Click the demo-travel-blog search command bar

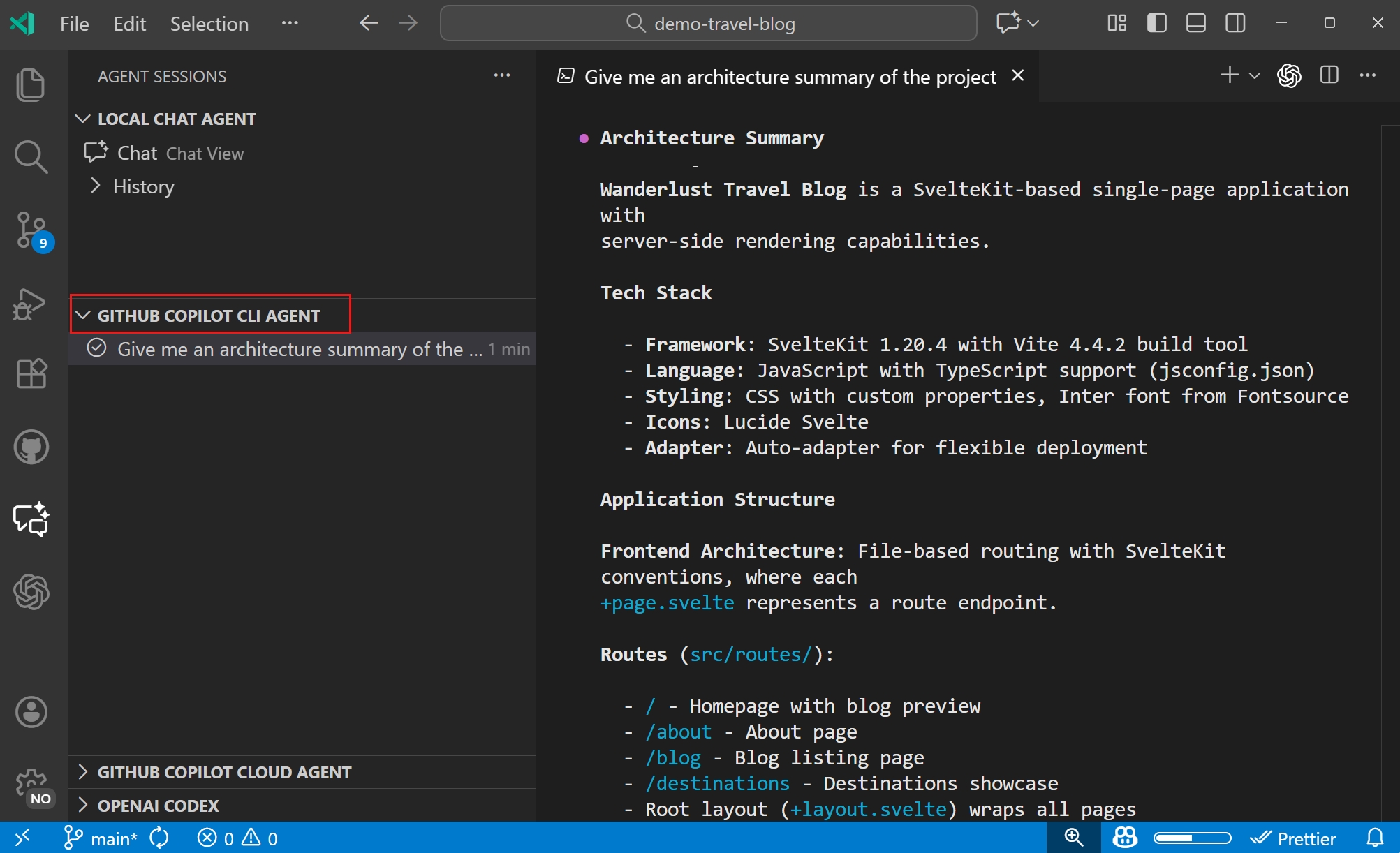coord(708,23)
